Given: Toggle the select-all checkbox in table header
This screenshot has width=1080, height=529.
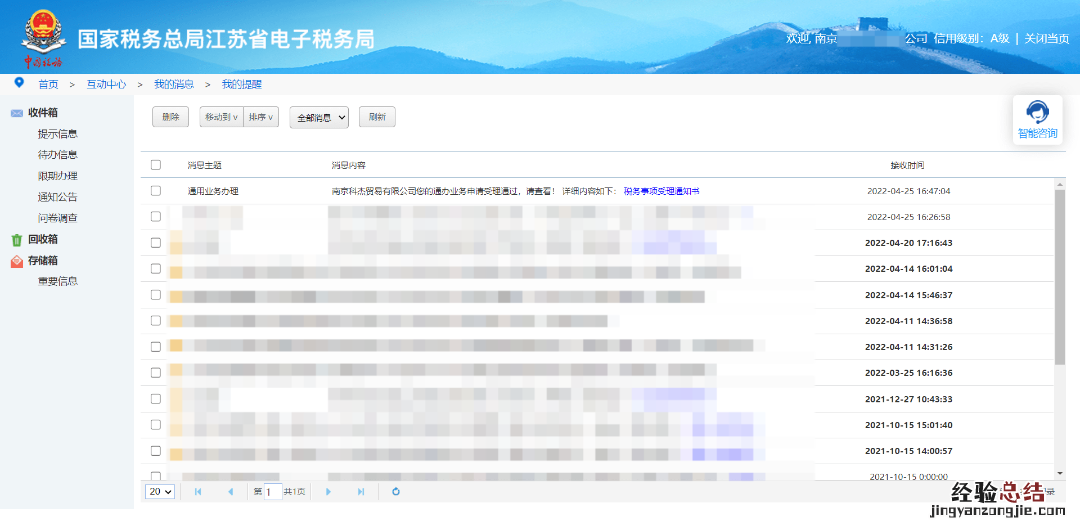Looking at the screenshot, I should click(x=155, y=165).
